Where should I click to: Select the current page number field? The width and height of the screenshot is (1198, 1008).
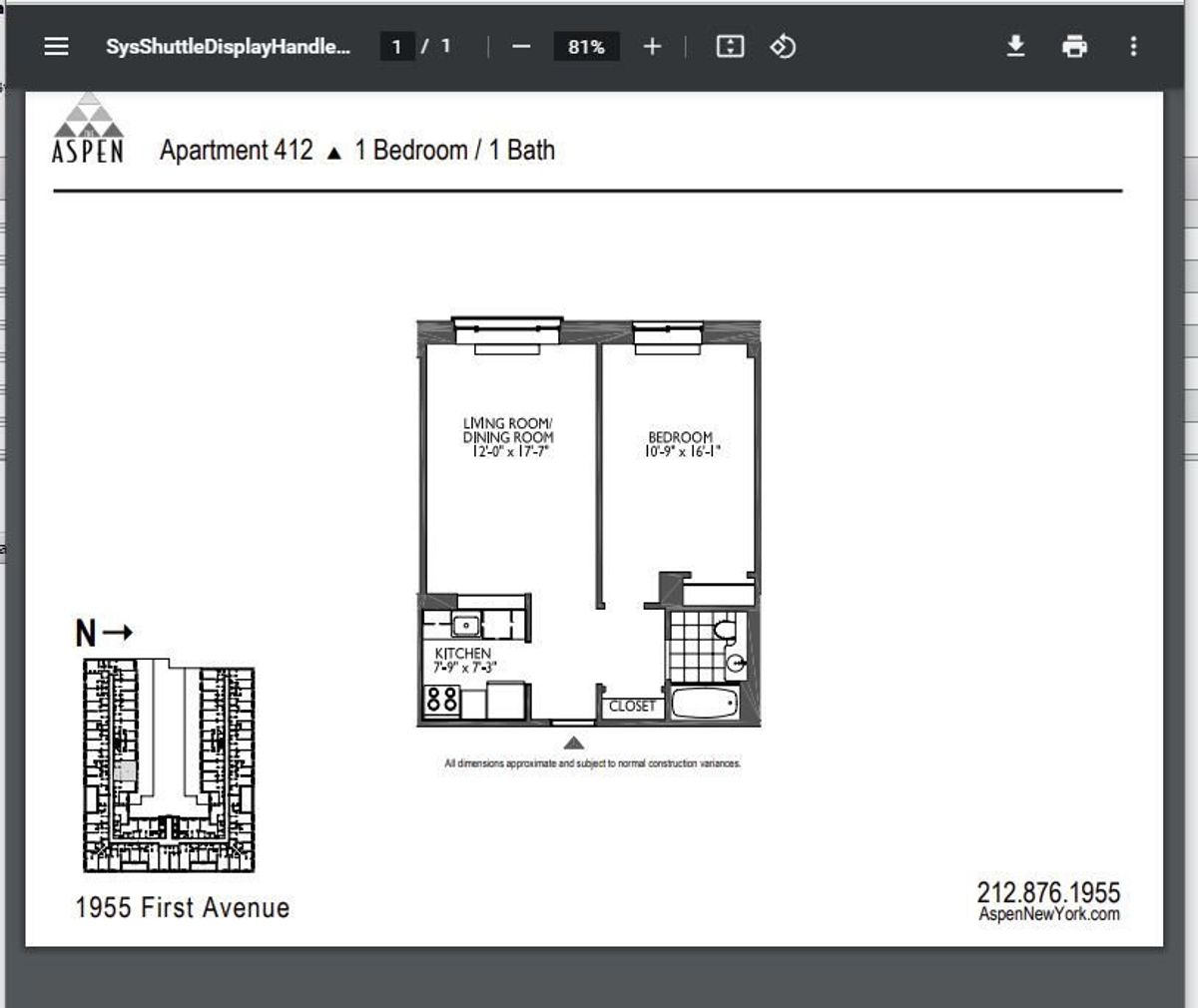point(396,46)
